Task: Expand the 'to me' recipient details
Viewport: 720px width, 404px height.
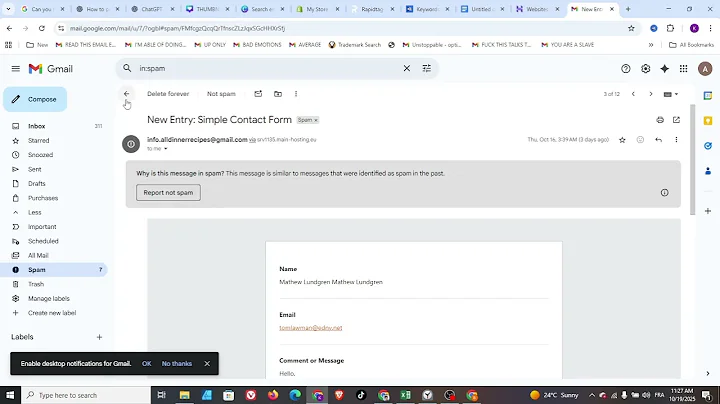Action: [x=166, y=149]
